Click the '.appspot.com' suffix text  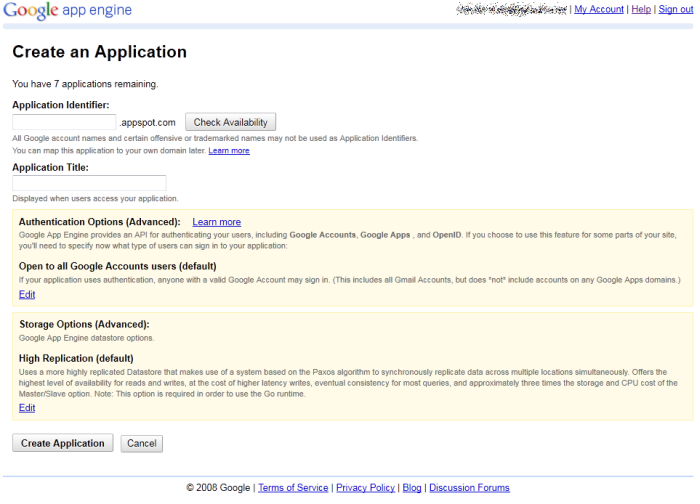click(x=147, y=122)
